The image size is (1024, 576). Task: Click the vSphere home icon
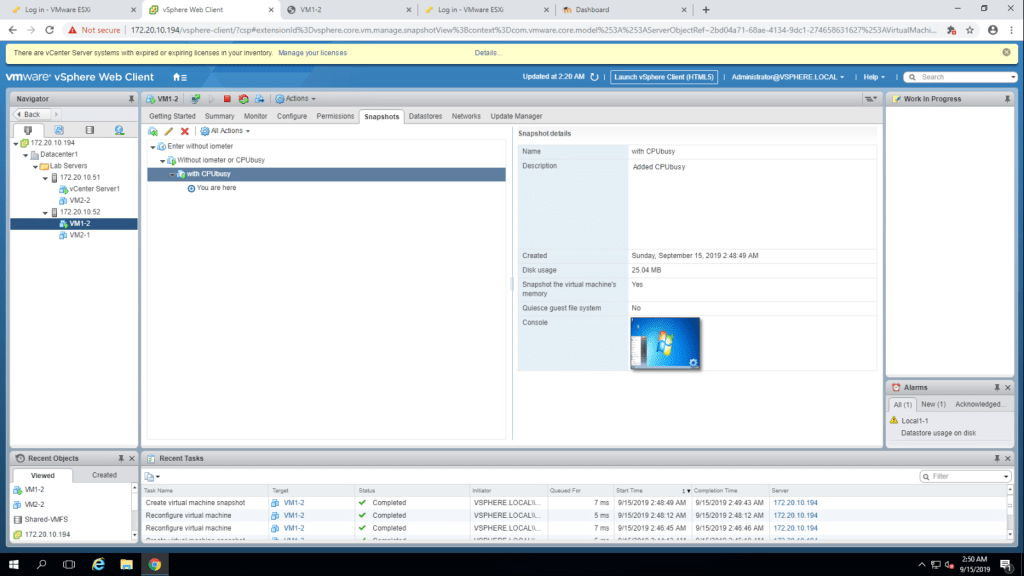178,77
